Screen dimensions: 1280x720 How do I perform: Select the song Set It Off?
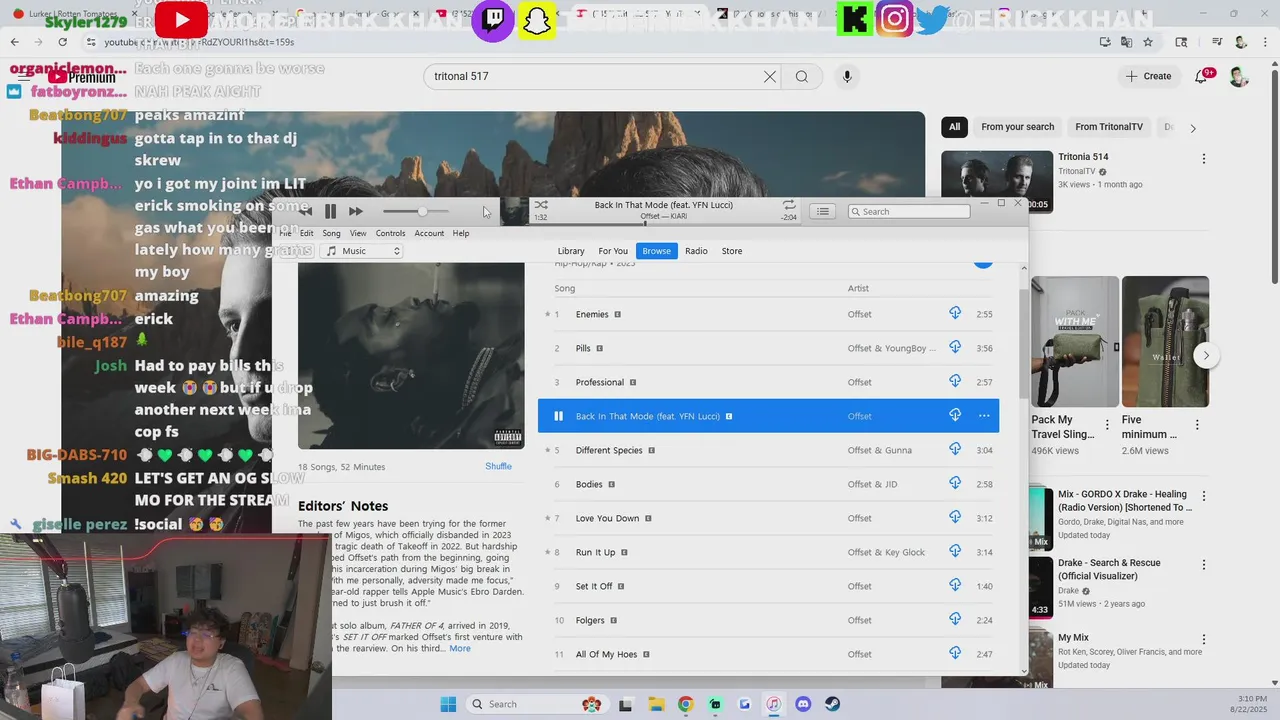[x=768, y=586]
